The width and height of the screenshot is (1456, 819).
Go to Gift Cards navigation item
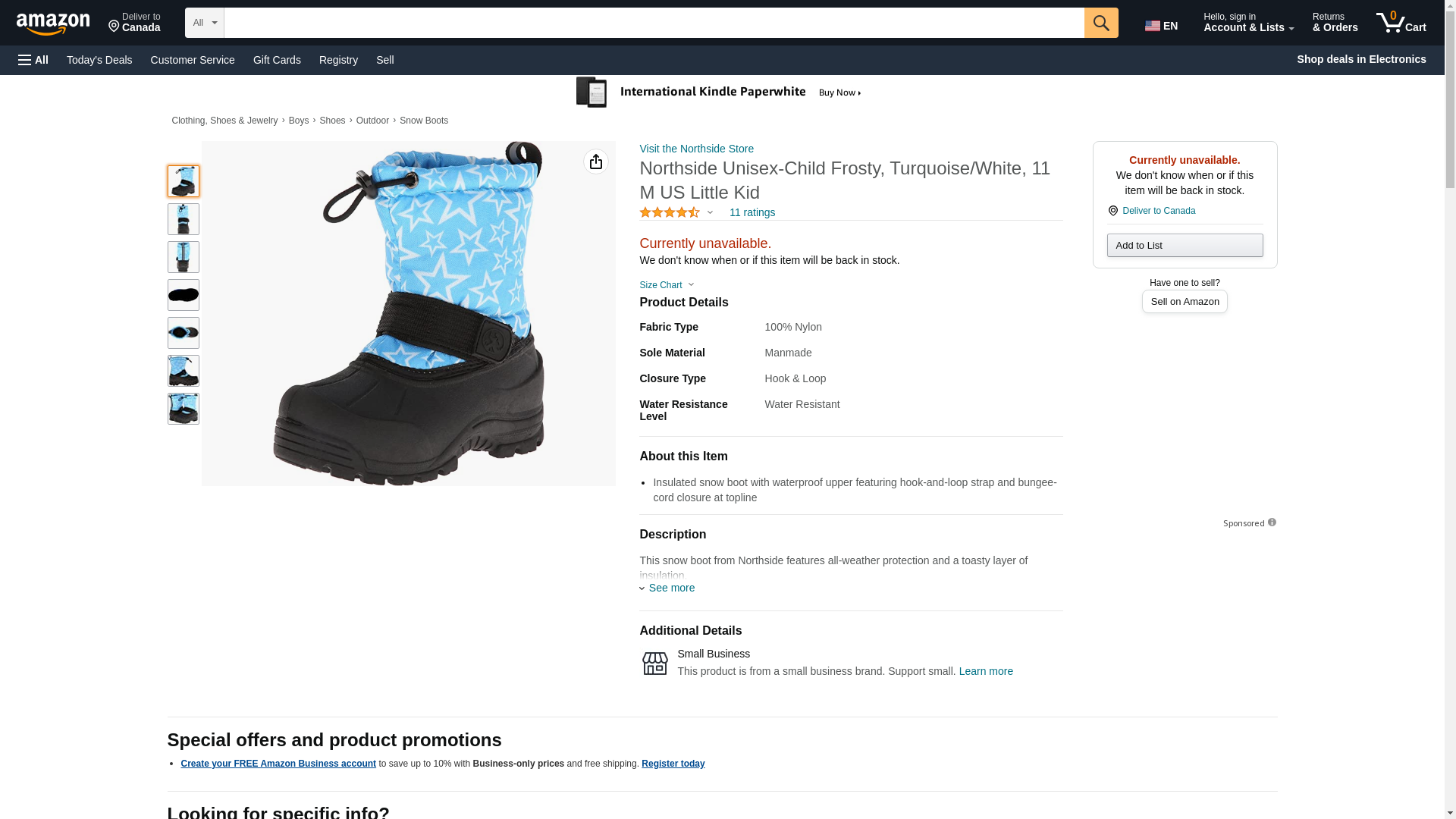pos(277,60)
